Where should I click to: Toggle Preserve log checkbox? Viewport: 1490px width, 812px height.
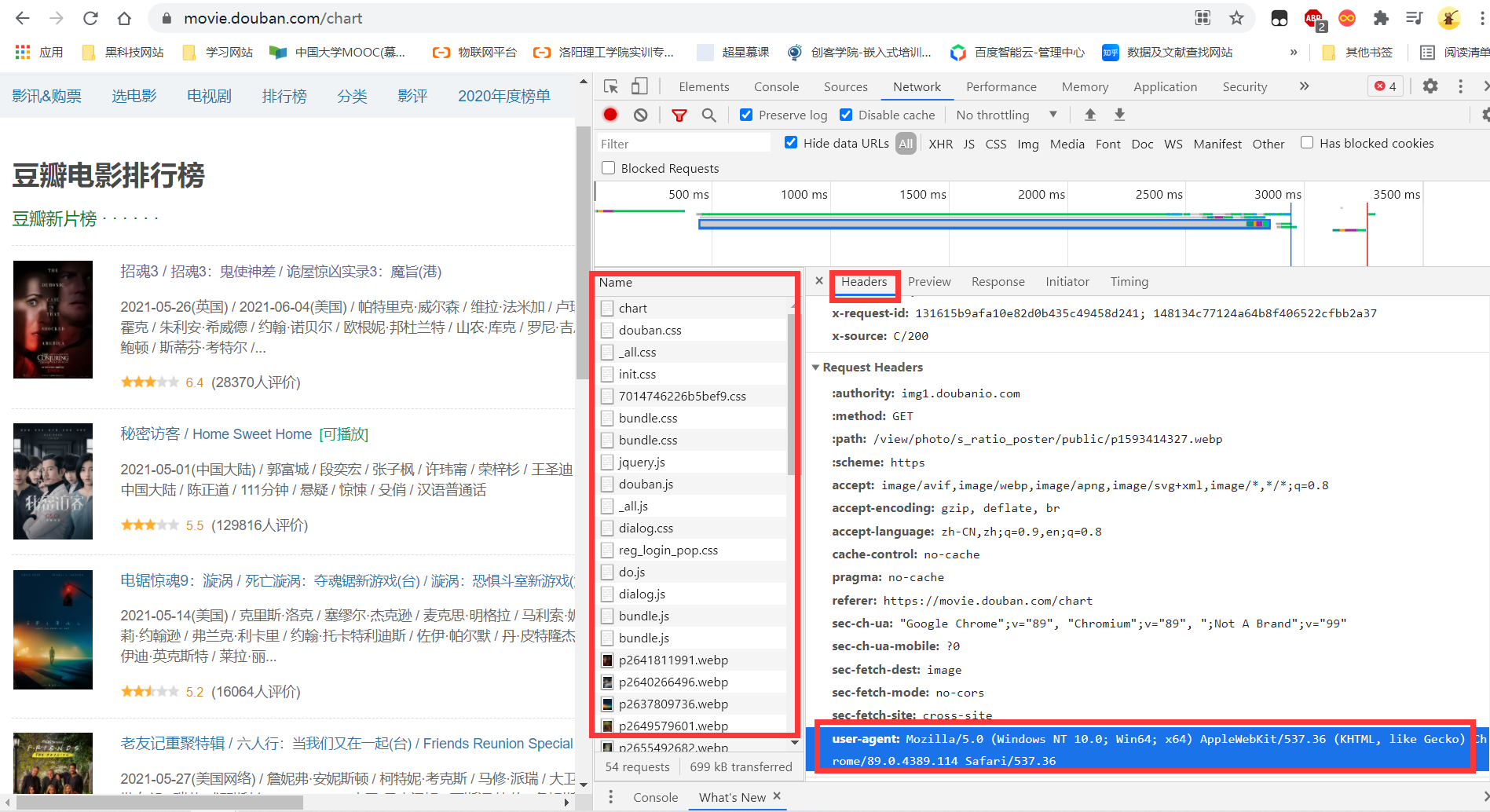(746, 115)
